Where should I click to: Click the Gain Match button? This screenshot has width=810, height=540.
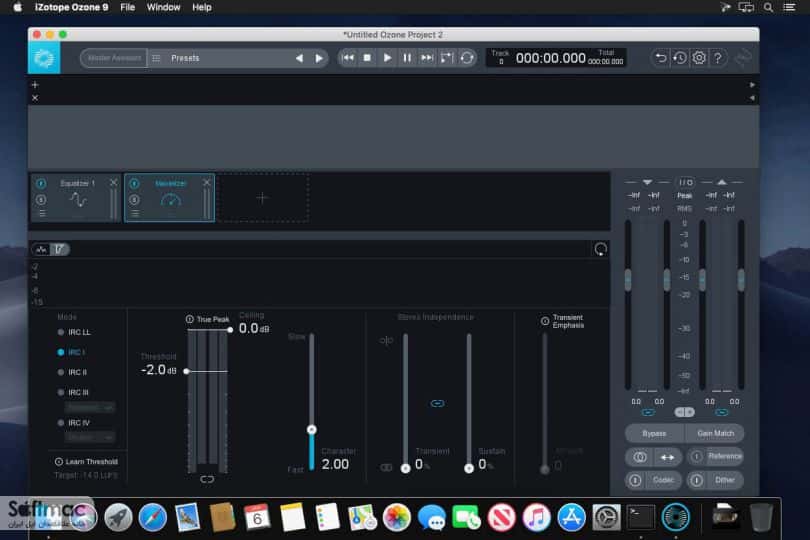tap(715, 434)
